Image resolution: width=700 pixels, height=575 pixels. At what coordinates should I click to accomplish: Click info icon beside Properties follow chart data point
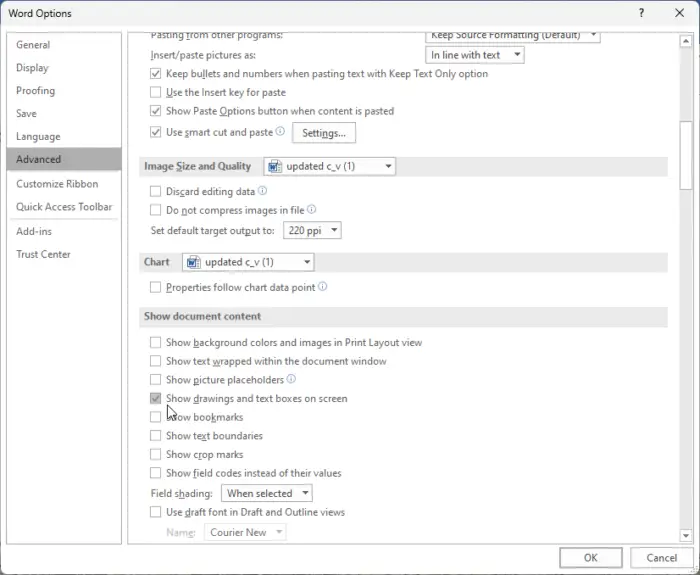pos(322,287)
